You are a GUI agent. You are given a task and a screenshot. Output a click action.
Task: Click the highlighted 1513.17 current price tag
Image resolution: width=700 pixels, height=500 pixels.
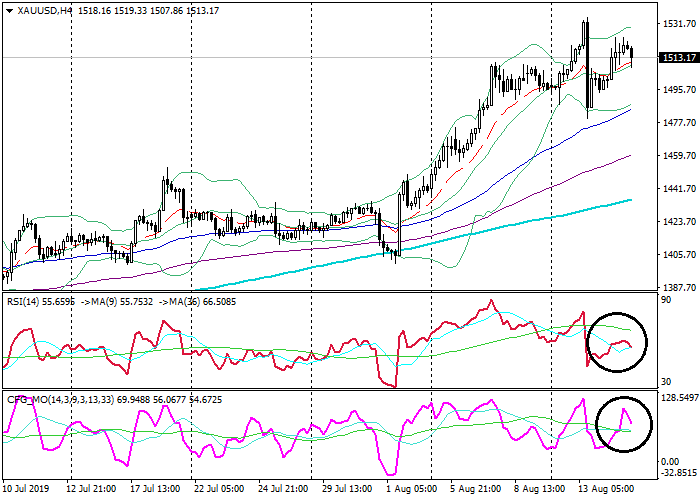(677, 58)
